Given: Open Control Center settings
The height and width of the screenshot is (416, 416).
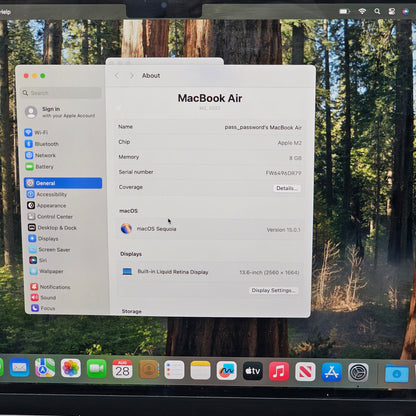Looking at the screenshot, I should point(50,217).
